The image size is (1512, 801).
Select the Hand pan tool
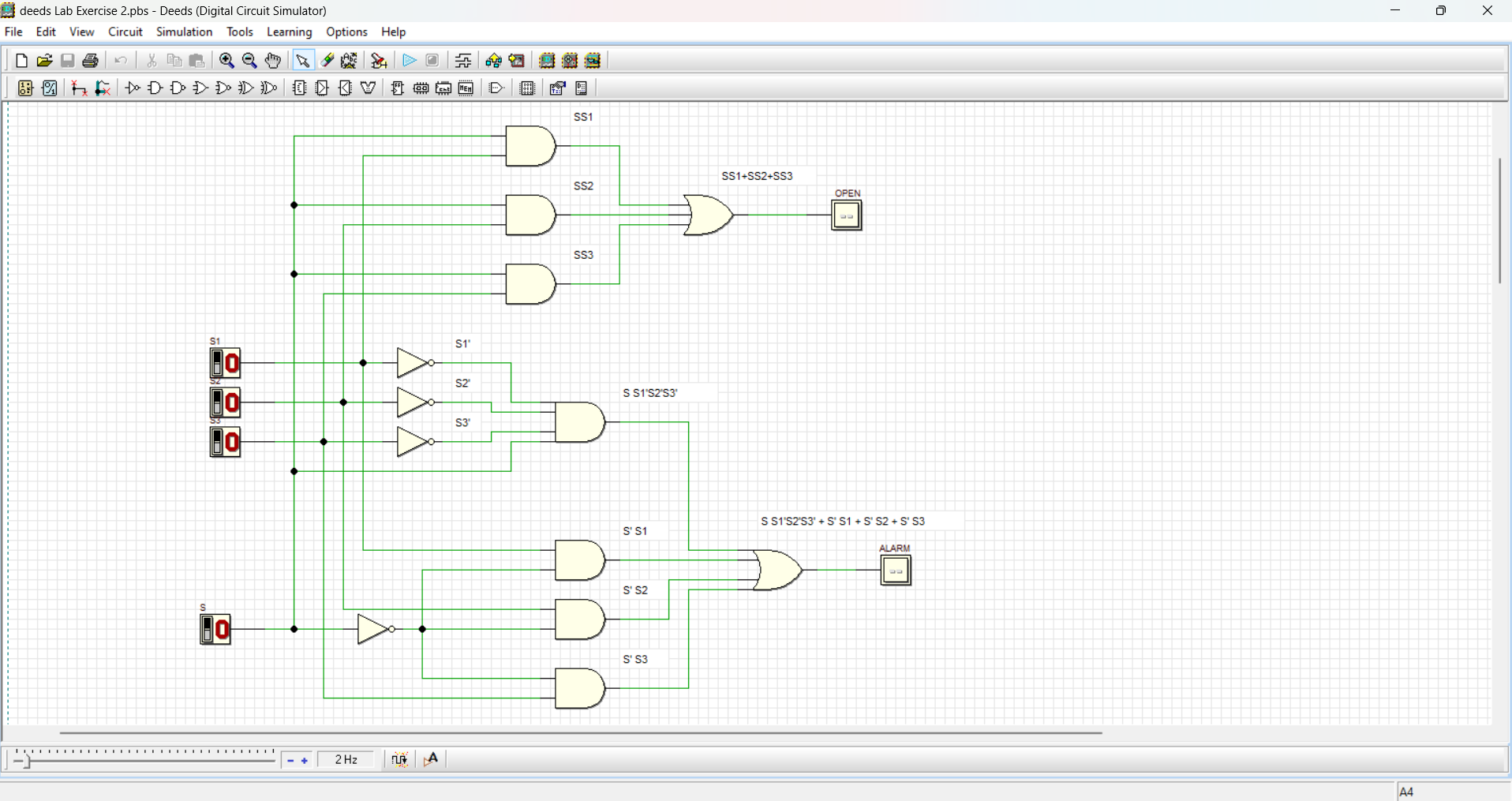[273, 61]
